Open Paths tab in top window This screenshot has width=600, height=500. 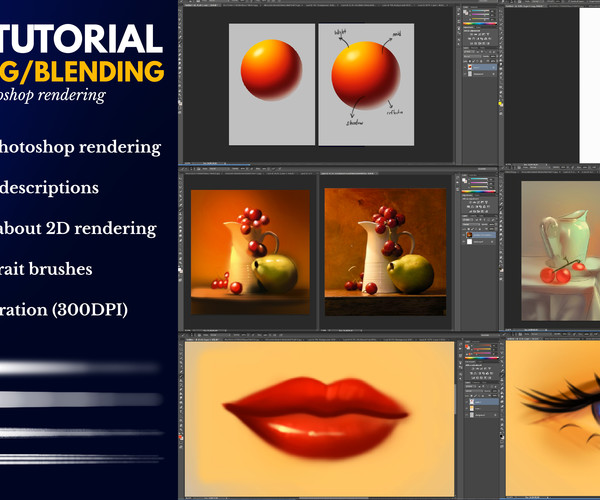(x=482, y=48)
